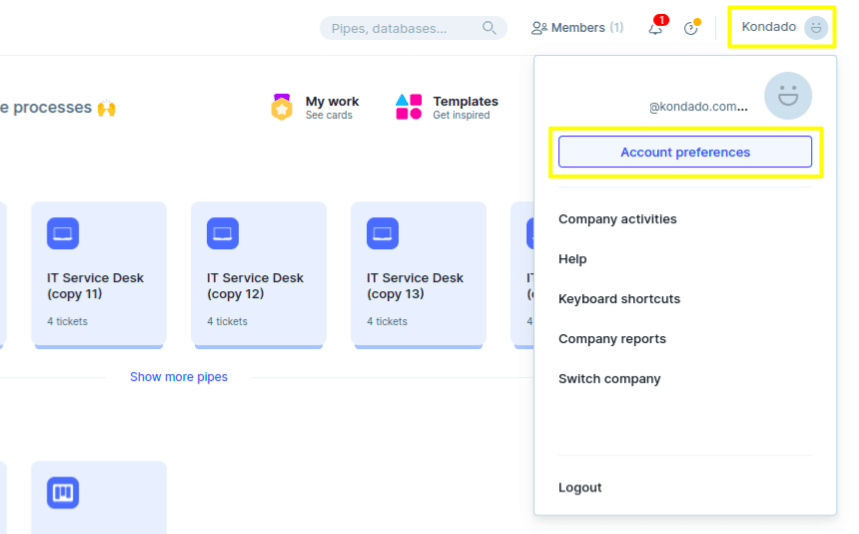
Task: Click the large smiley avatar in menu
Action: [788, 96]
